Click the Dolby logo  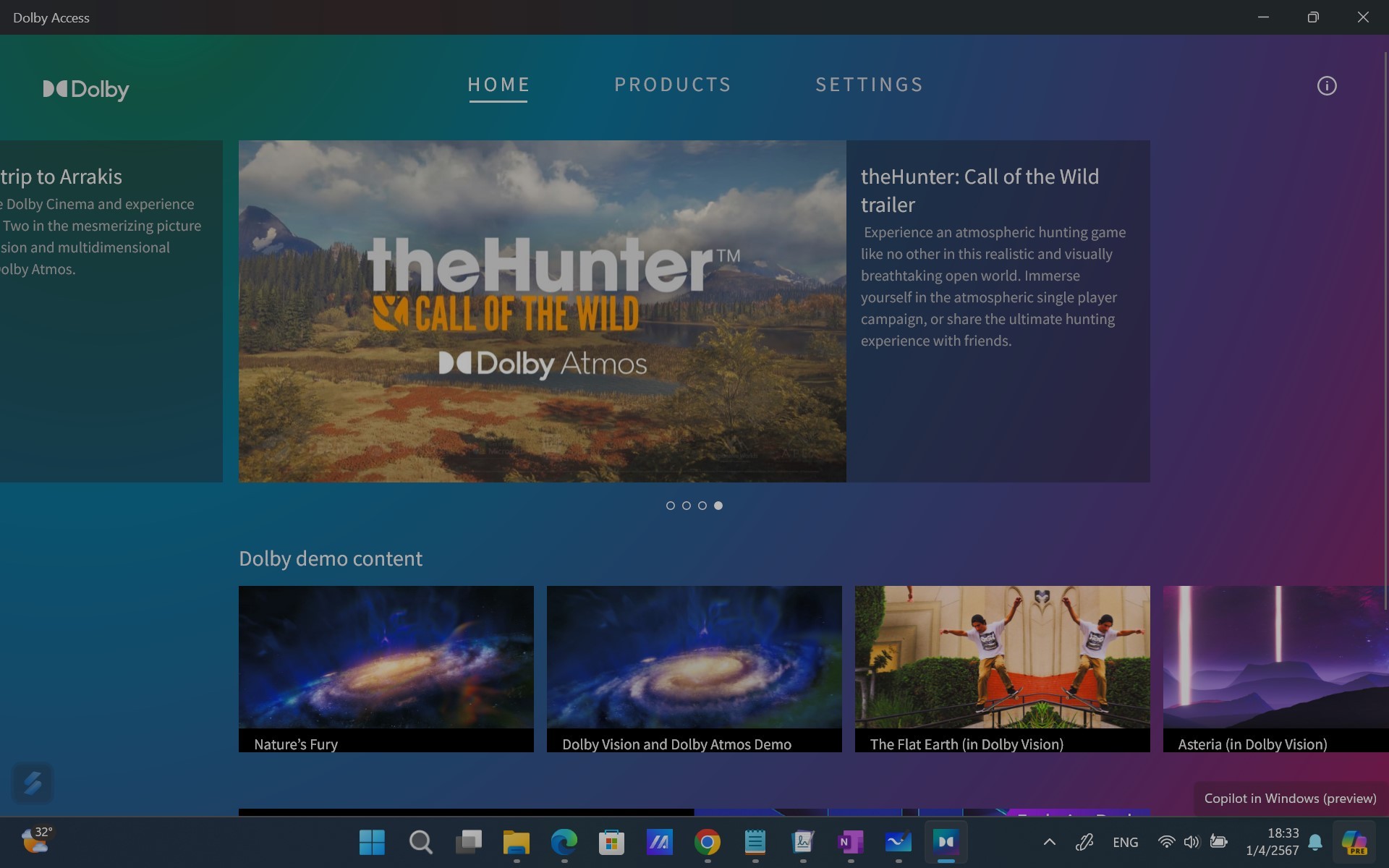point(86,89)
